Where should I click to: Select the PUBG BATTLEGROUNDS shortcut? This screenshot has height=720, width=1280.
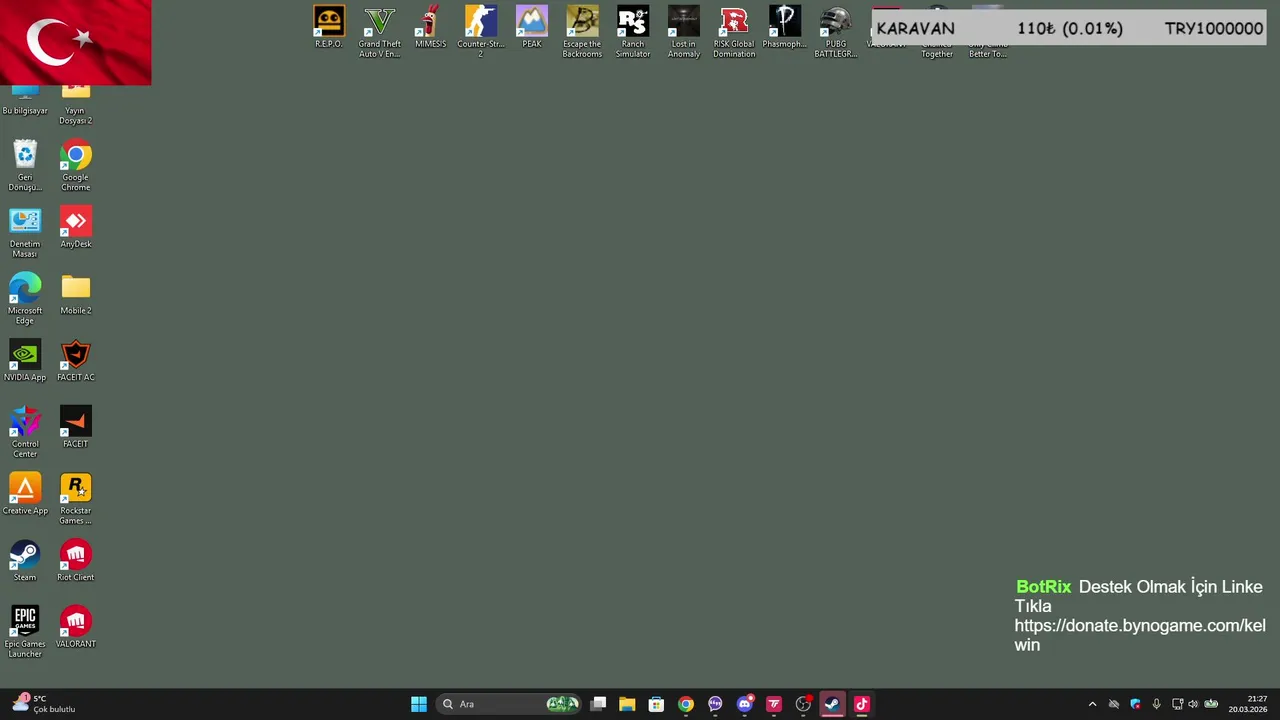click(x=835, y=32)
